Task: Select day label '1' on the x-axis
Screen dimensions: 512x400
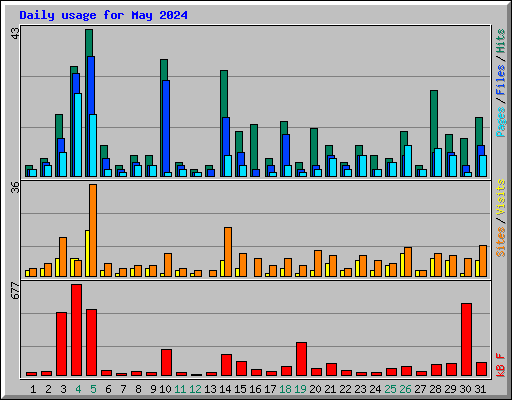Action: [x=33, y=389]
